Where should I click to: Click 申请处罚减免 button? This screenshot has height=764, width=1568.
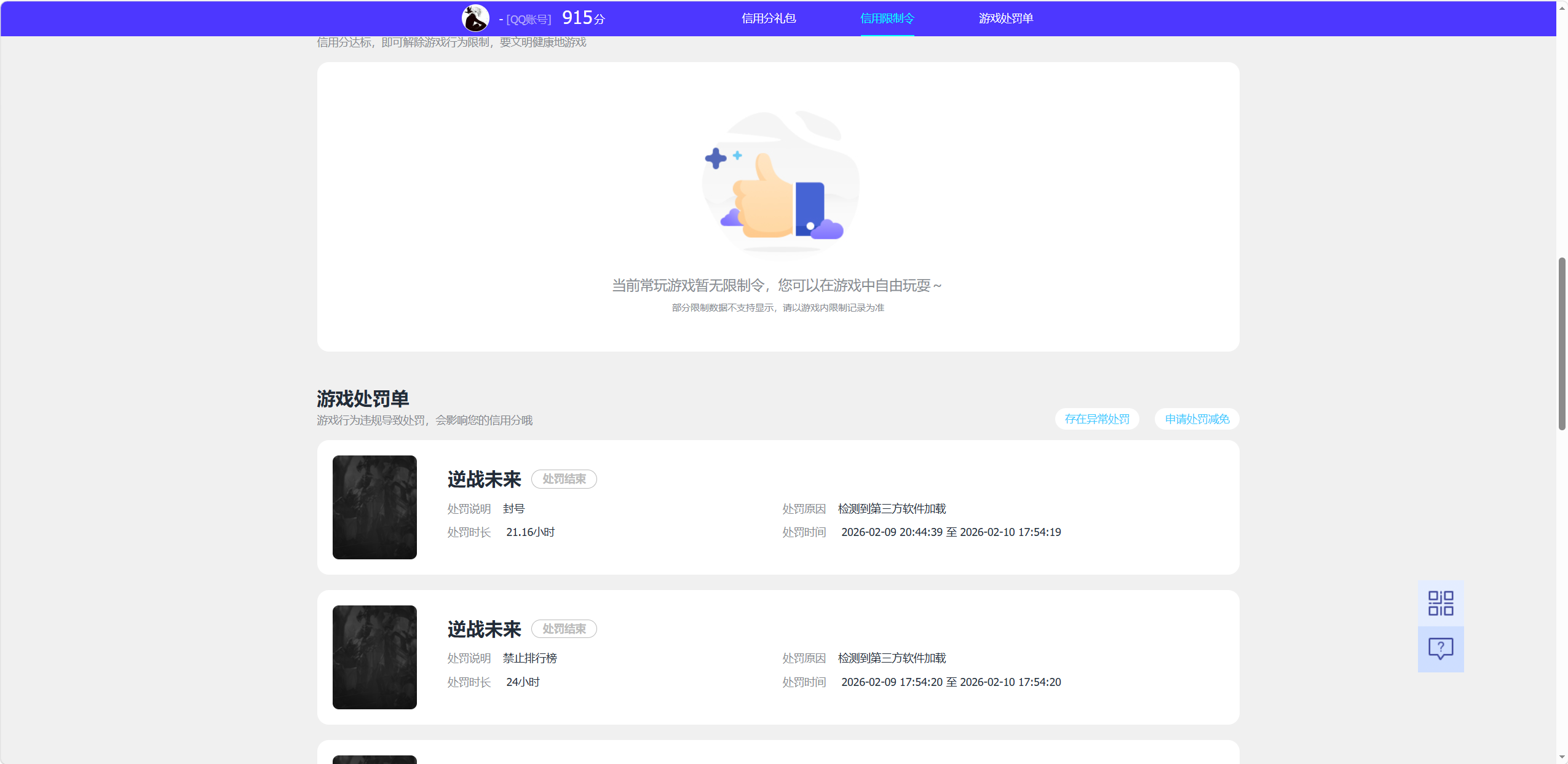point(1197,419)
